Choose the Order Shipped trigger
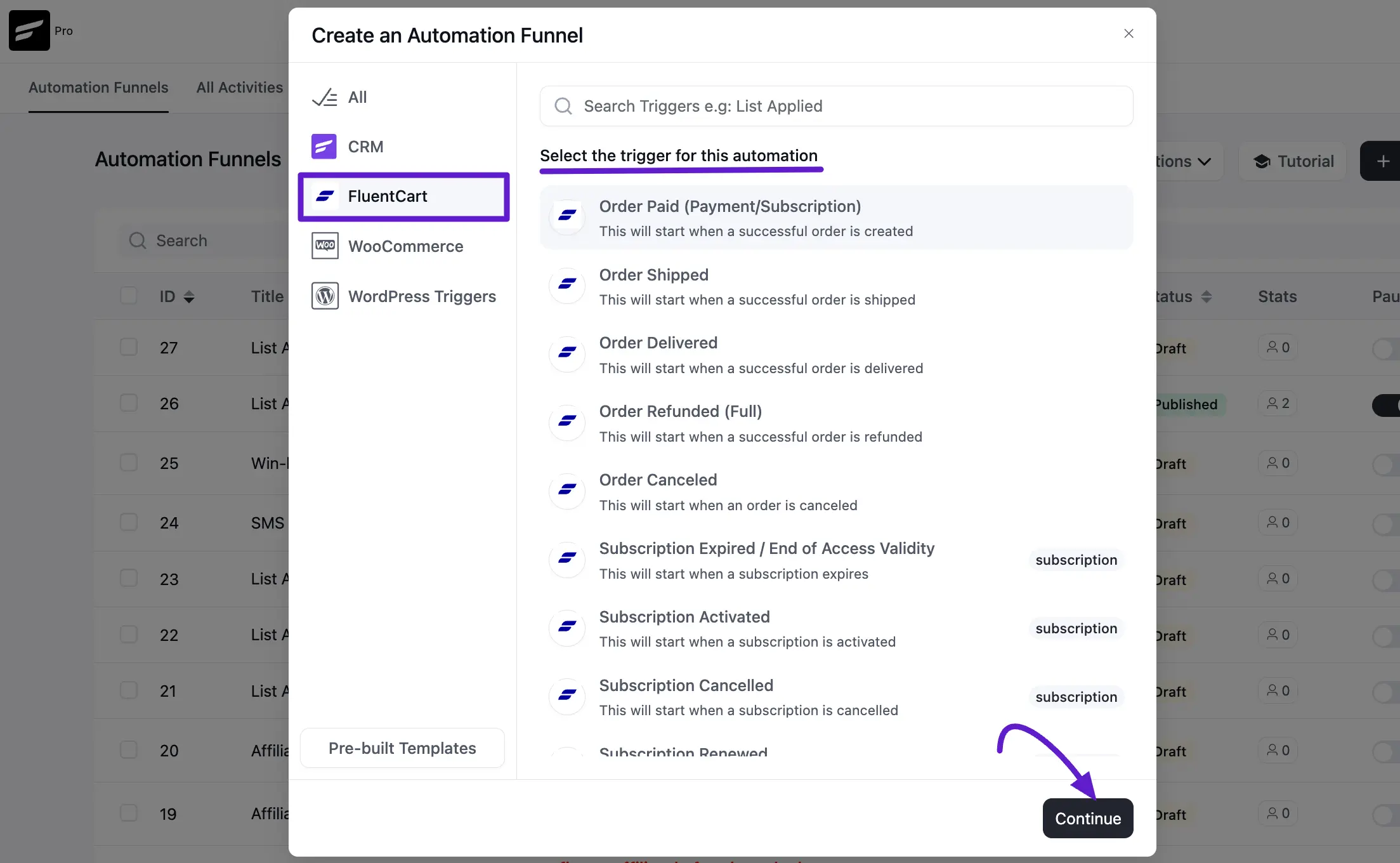Screen dimensions: 1400x863 (x=836, y=286)
